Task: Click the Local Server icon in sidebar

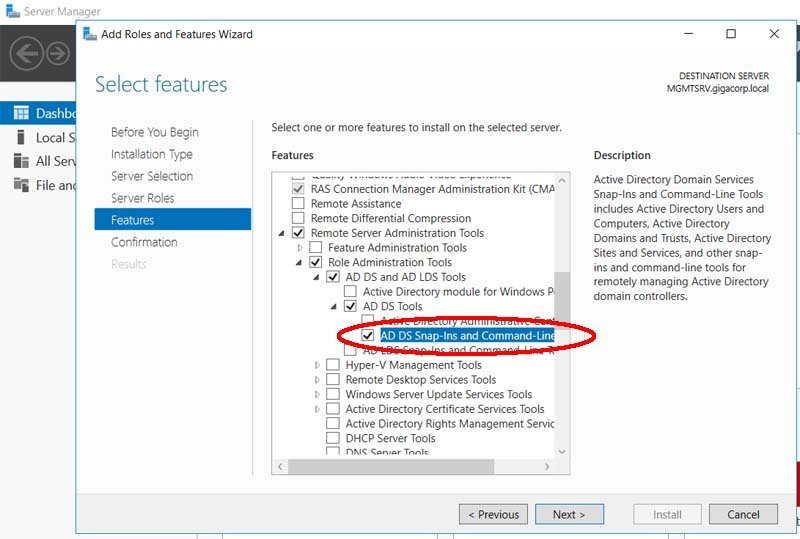Action: point(21,137)
